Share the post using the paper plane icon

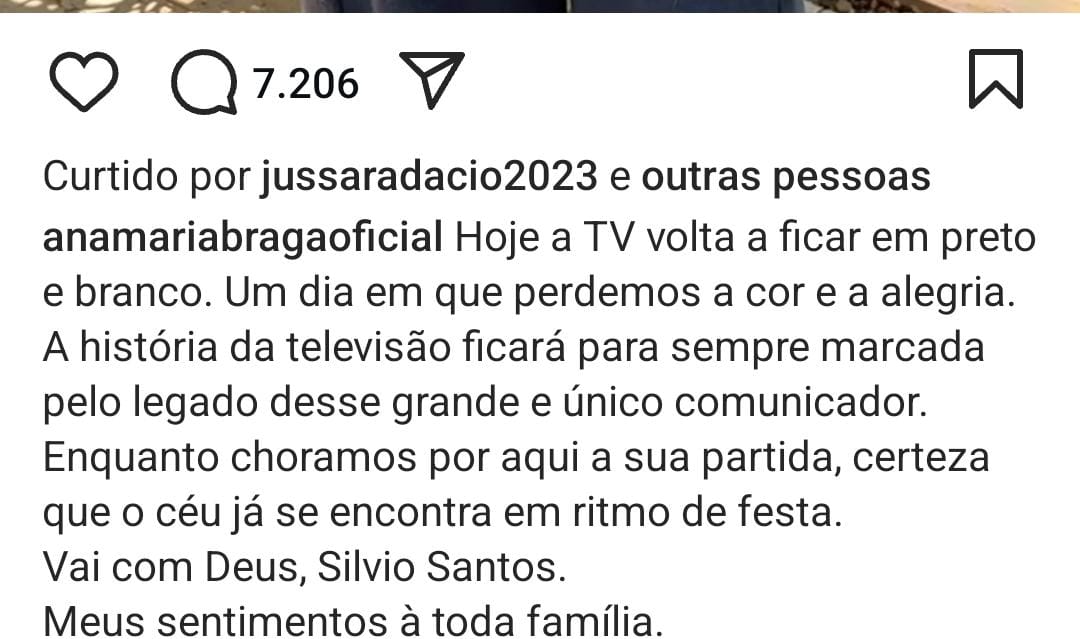pos(432,79)
